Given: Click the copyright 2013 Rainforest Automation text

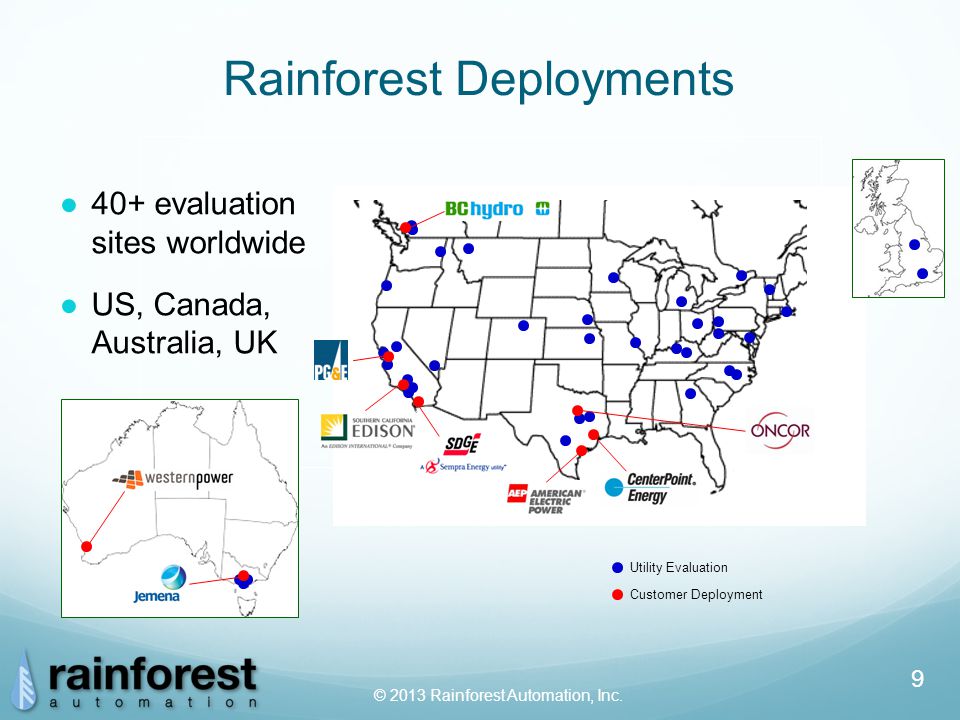Looking at the screenshot, I should [498, 696].
